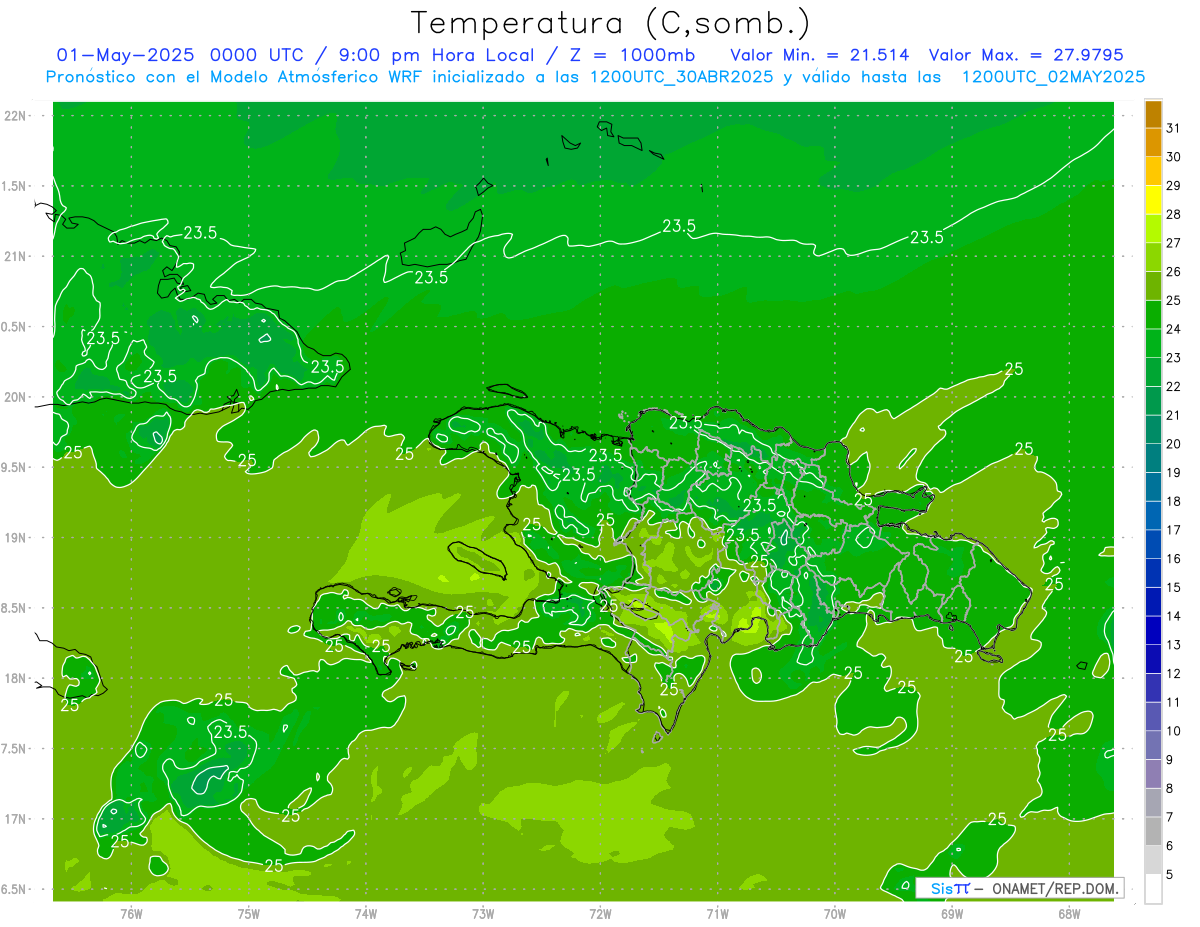Viewport: 1200px width, 927px height.
Task: Click the latitude axis label '18N'
Action: point(17,679)
